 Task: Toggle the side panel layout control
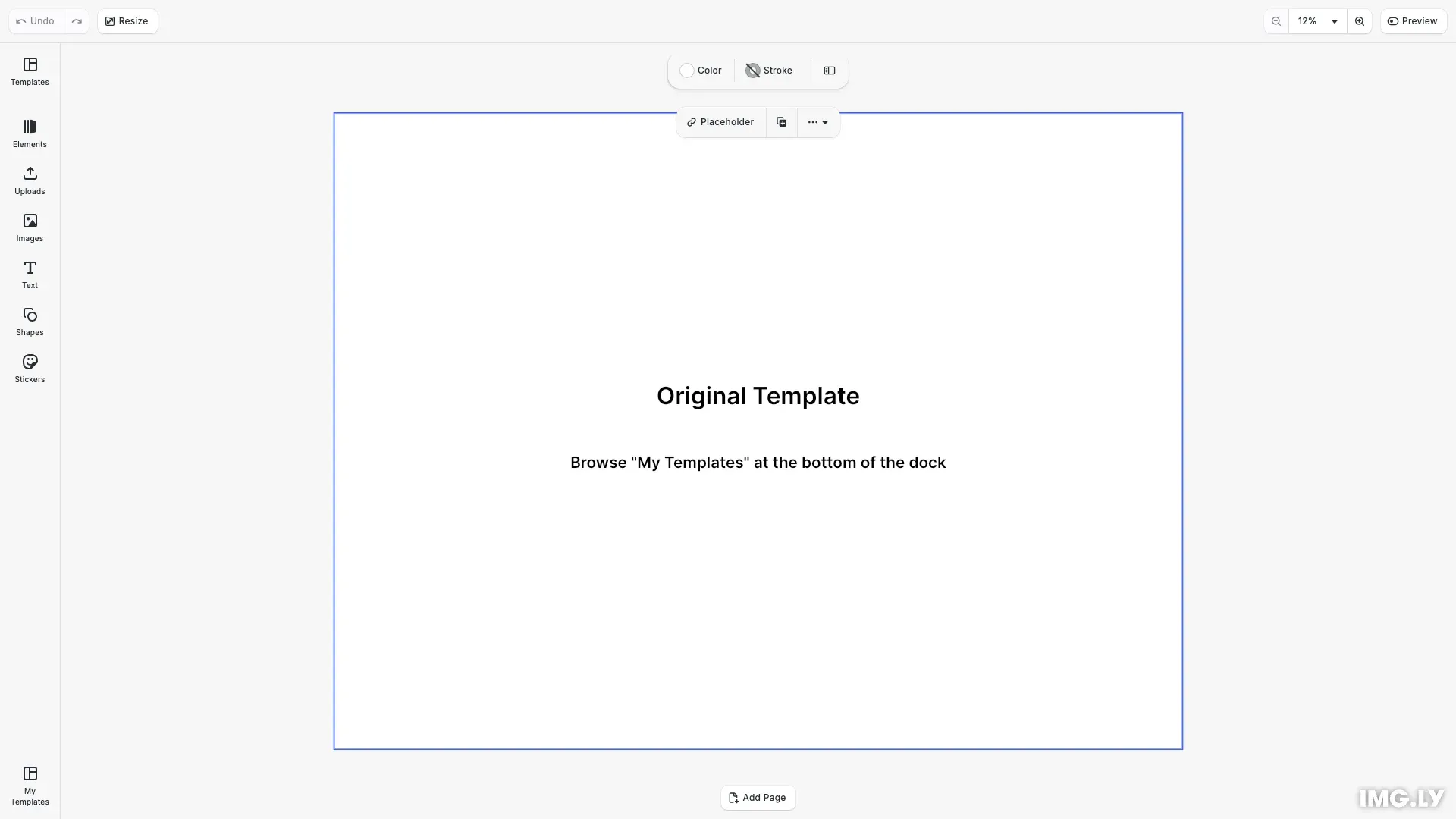coord(829,71)
